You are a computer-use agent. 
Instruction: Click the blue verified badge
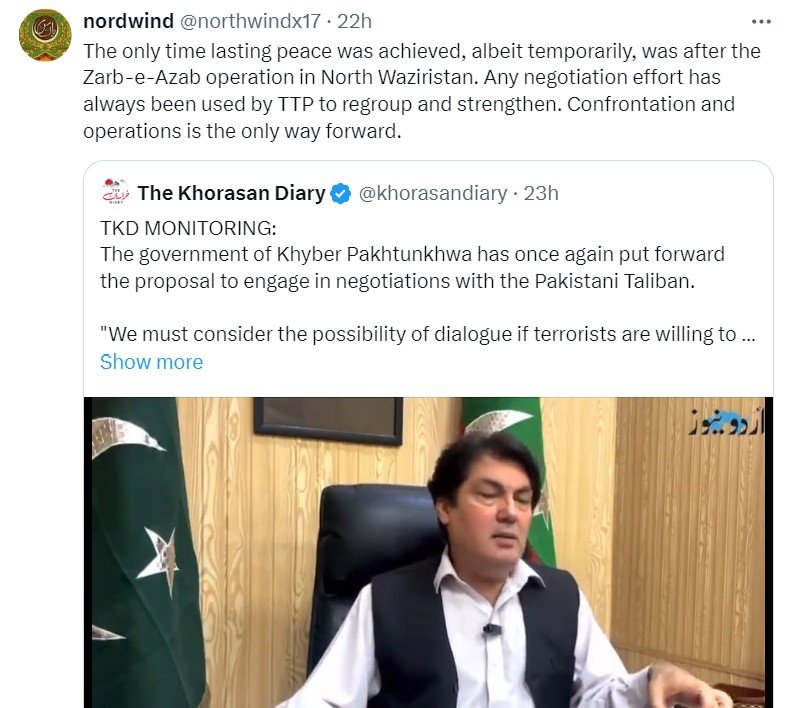341,194
